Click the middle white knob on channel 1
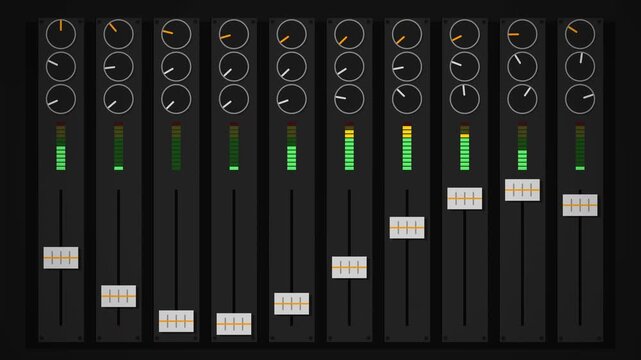Viewport: 641px width, 360px height. (x=61, y=67)
